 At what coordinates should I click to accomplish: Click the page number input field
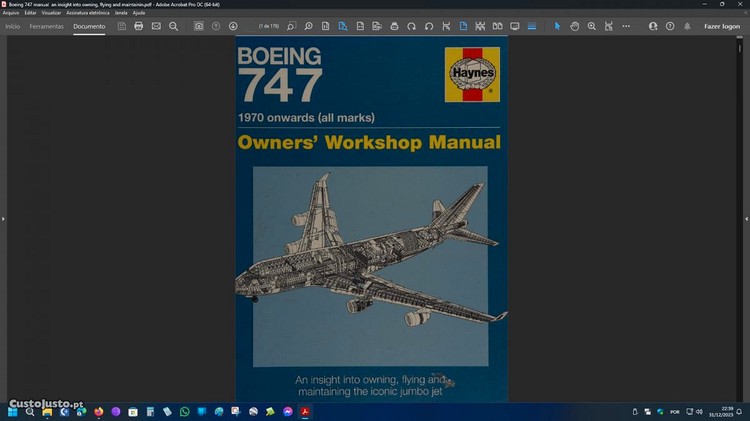(x=269, y=26)
